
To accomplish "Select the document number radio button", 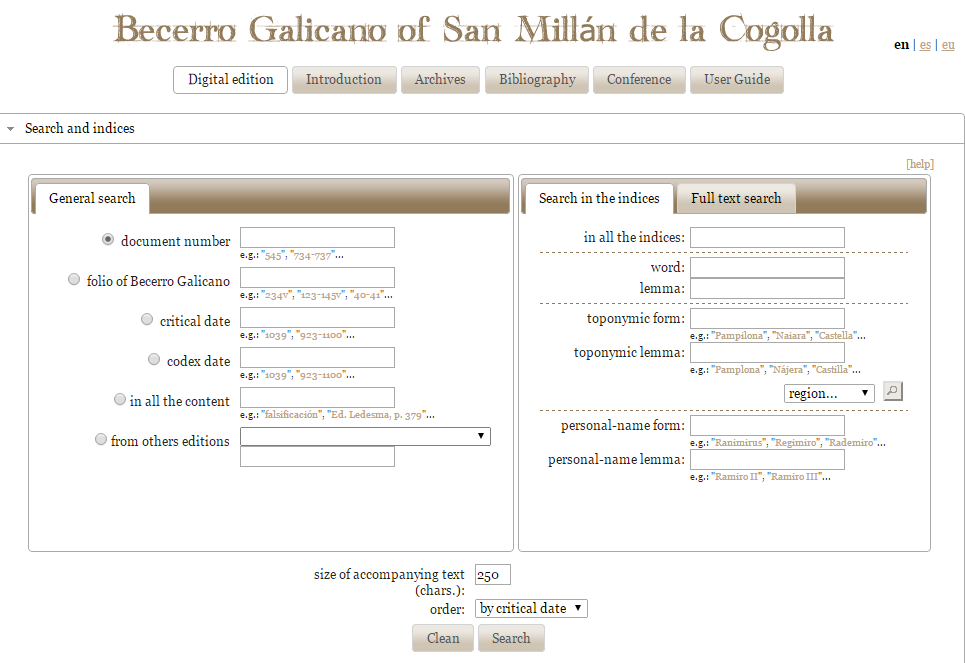I will coord(108,239).
